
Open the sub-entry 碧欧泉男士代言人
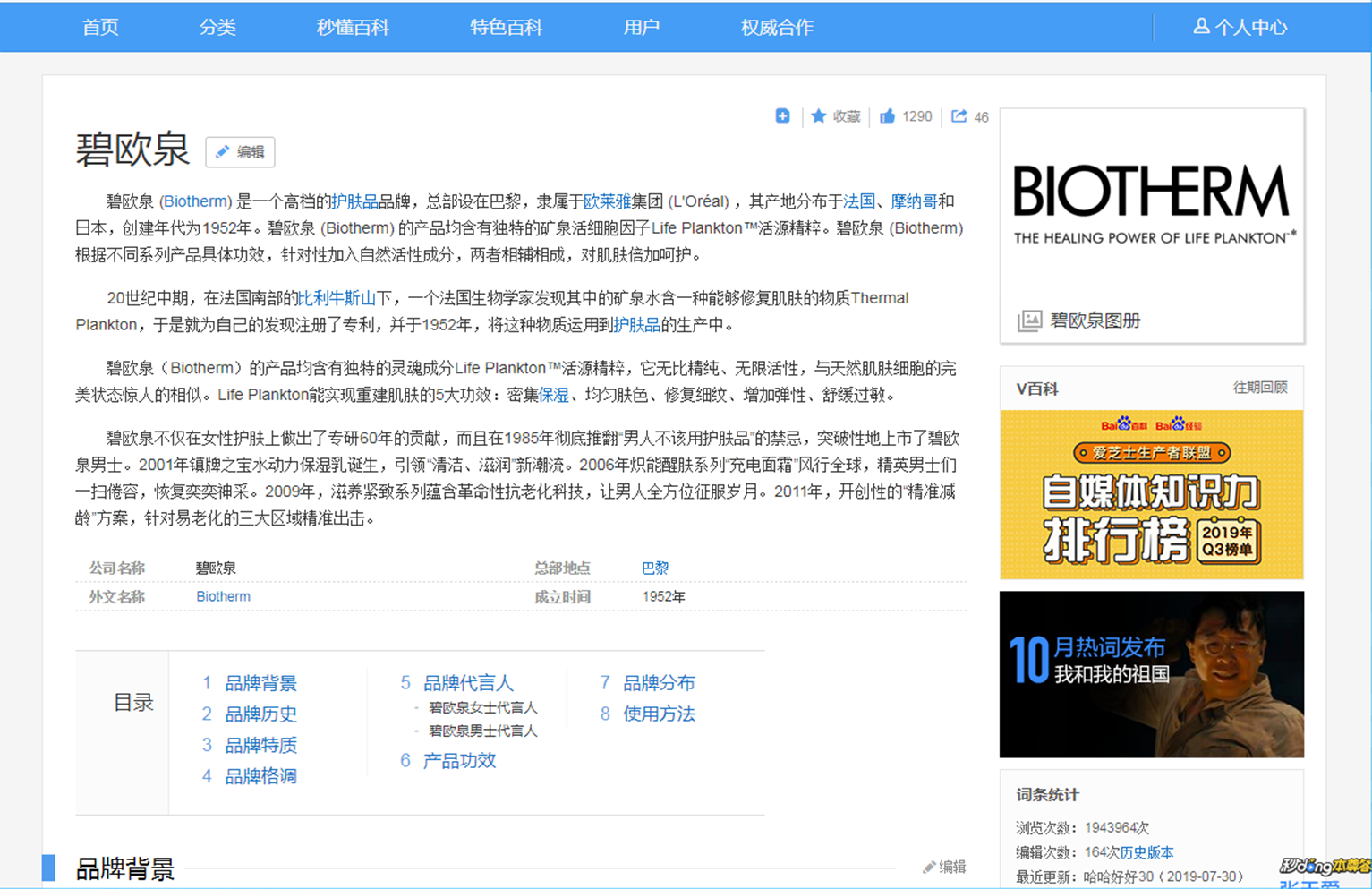click(483, 731)
